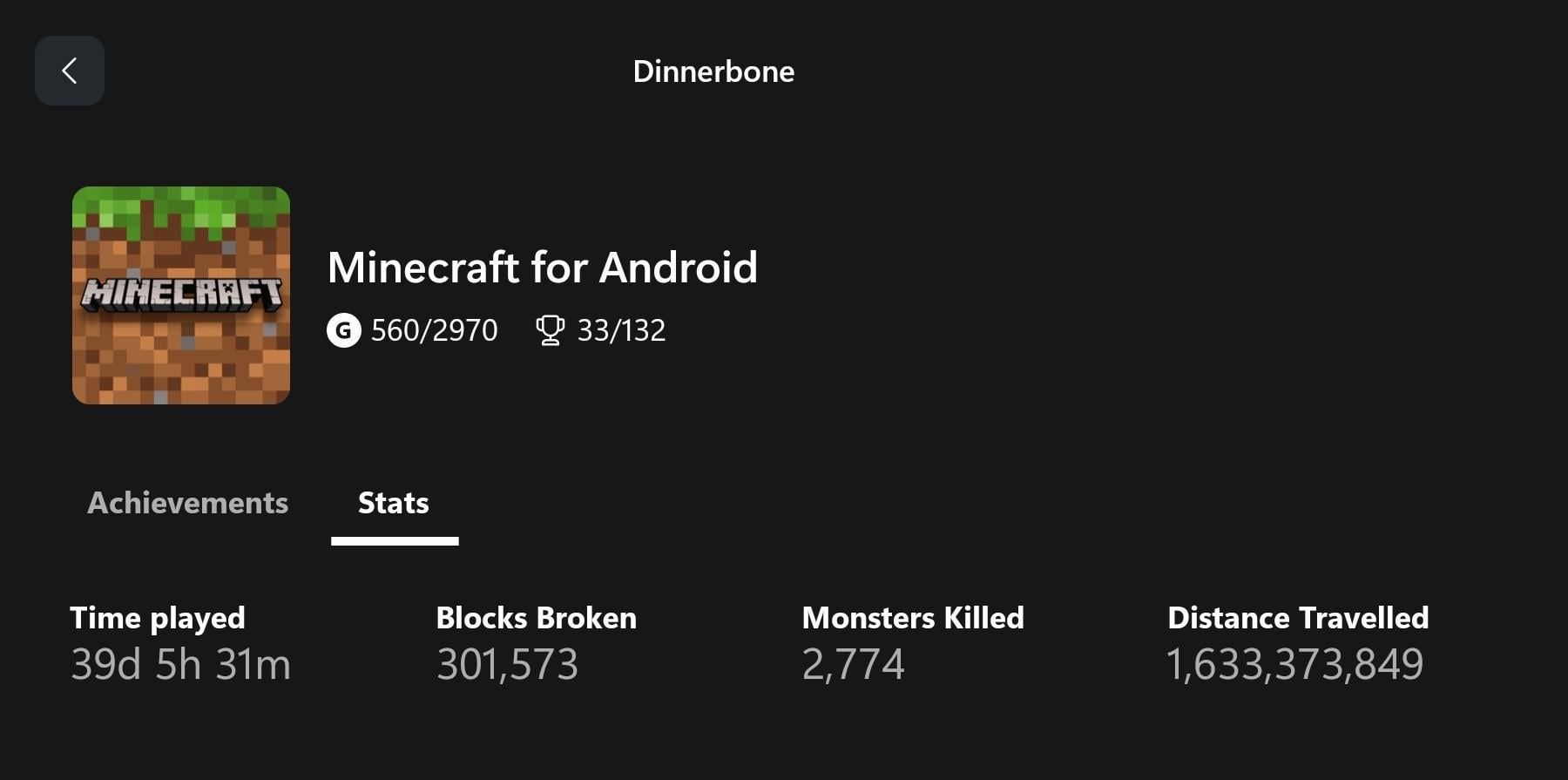This screenshot has height=780, width=1568.
Task: Click the Dinnerbone profile title
Action: tap(713, 71)
